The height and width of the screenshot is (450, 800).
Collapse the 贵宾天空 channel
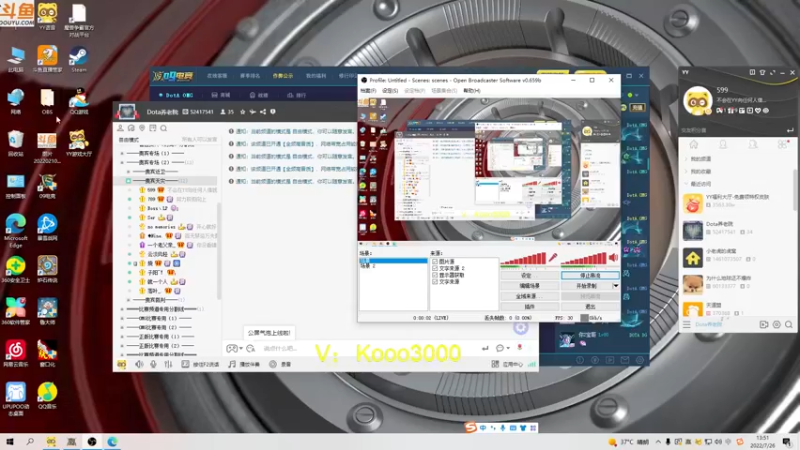[129, 181]
